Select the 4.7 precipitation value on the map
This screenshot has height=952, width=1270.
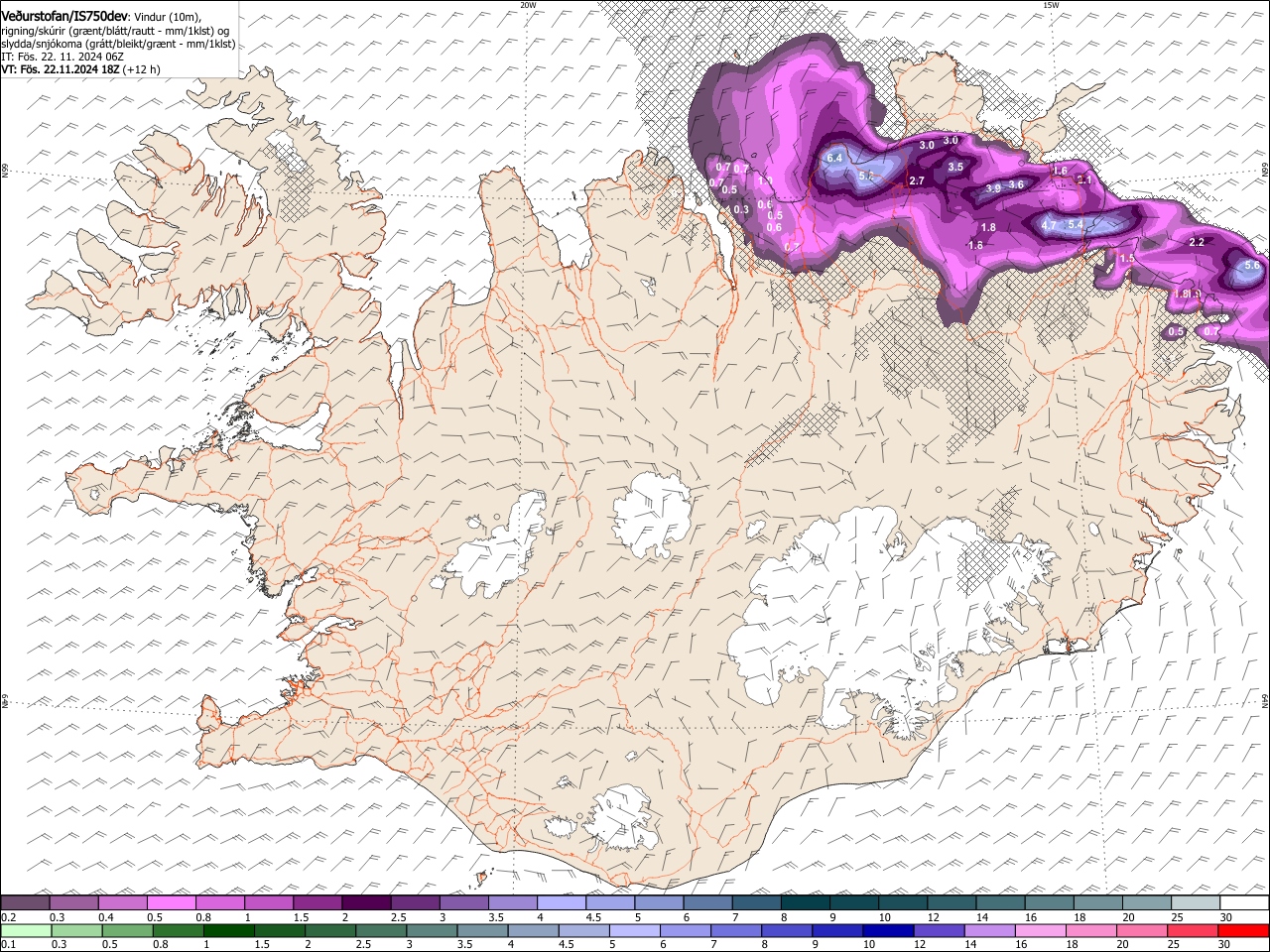coord(1050,225)
